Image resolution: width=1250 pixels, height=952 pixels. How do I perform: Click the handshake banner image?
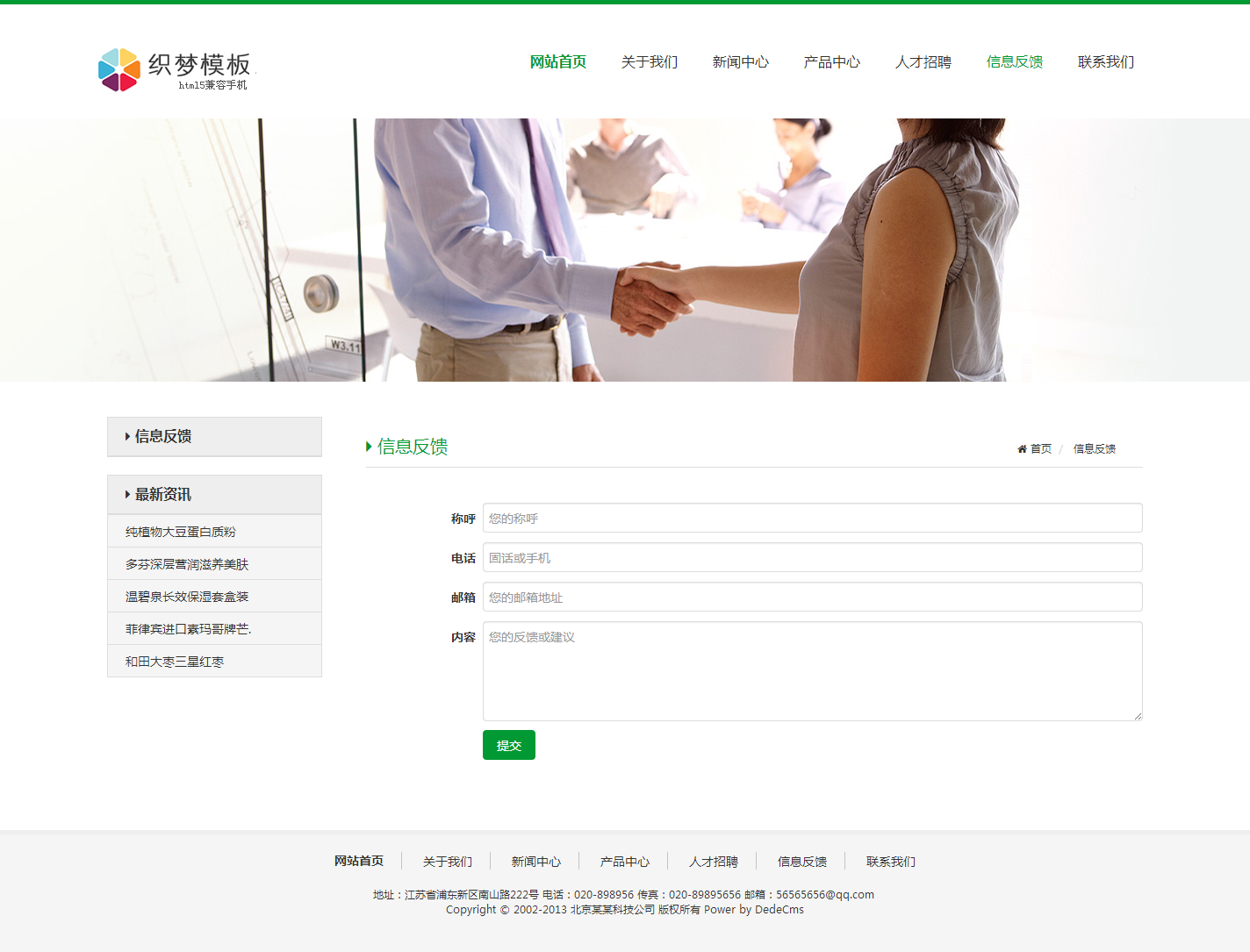point(625,250)
